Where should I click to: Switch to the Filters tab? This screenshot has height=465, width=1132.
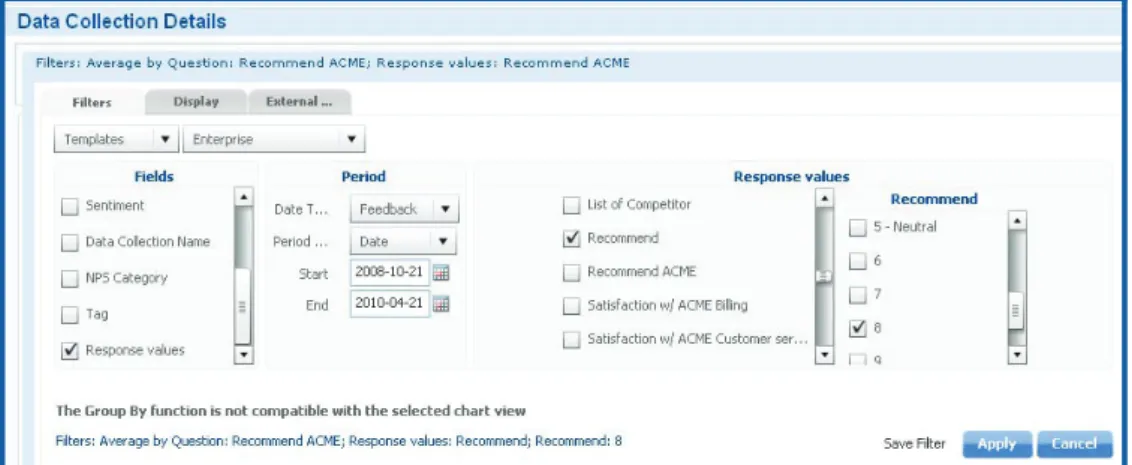pyautogui.click(x=92, y=103)
